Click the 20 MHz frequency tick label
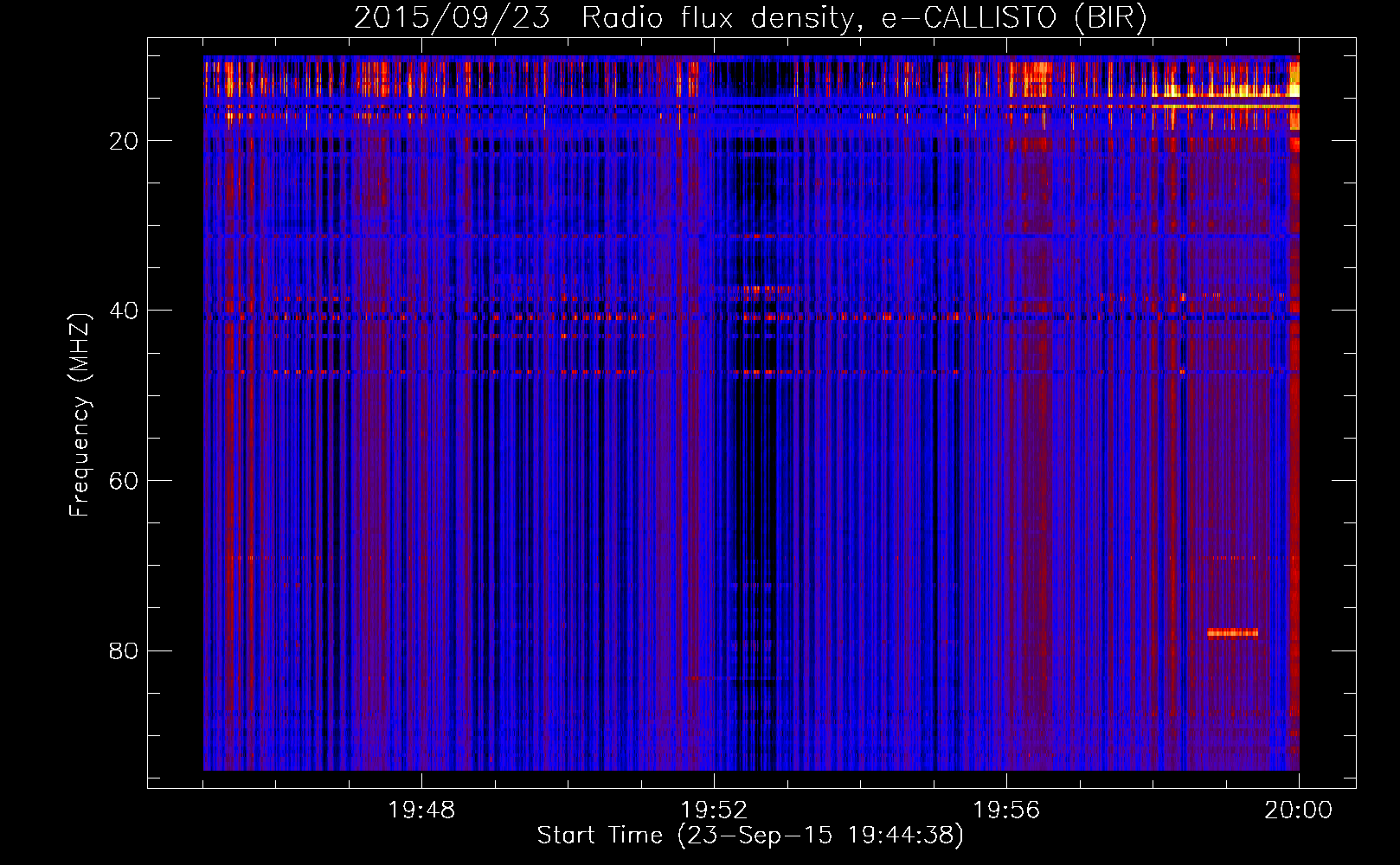 pyautogui.click(x=124, y=141)
